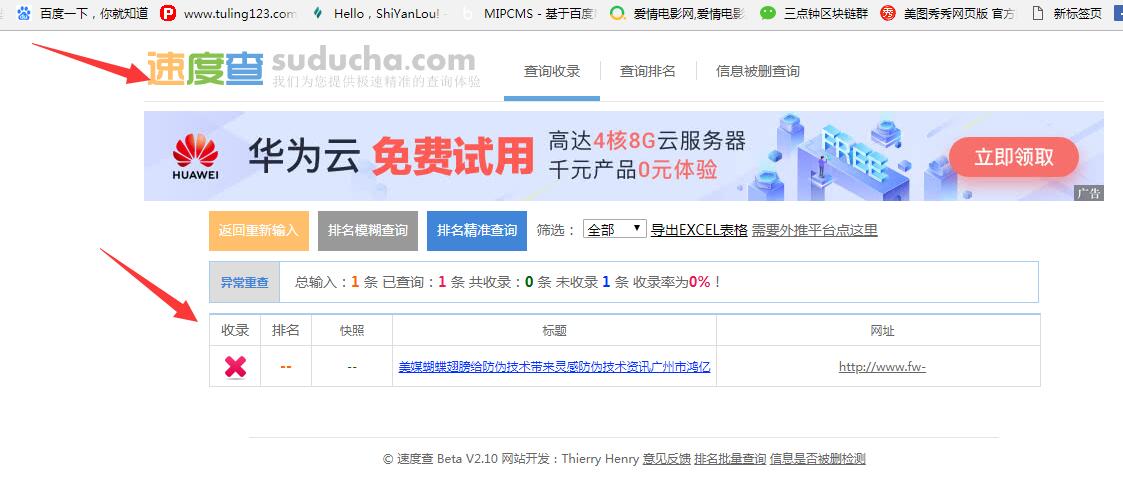Click the 速度查 site logo
Viewport: 1123px width, 491px height.
(x=205, y=68)
